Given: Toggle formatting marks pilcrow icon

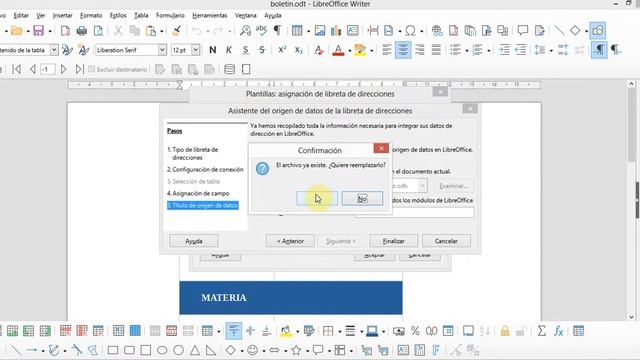Looking at the screenshot, I should coord(278,31).
